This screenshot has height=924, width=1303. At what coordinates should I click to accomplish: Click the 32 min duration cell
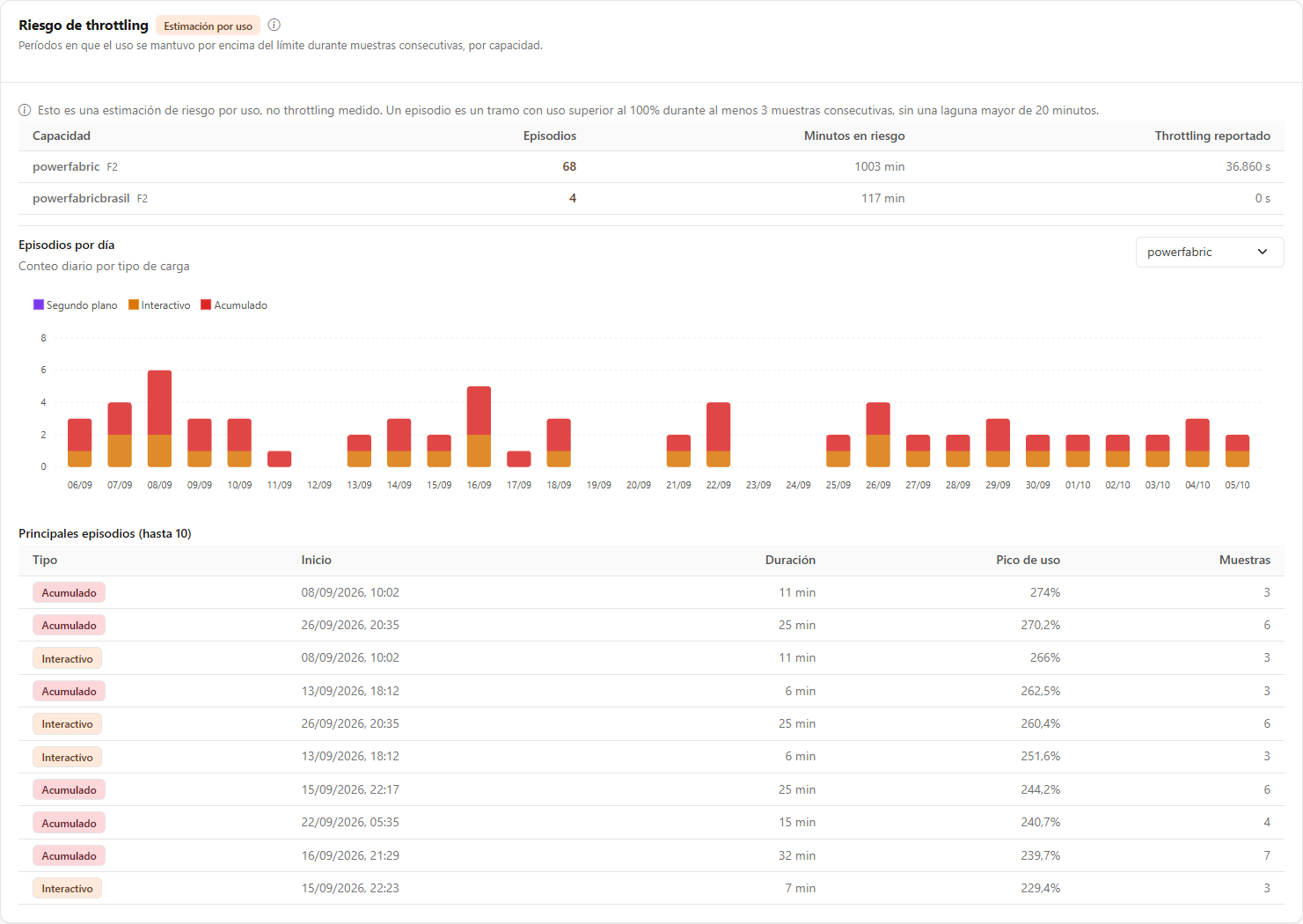(797, 855)
